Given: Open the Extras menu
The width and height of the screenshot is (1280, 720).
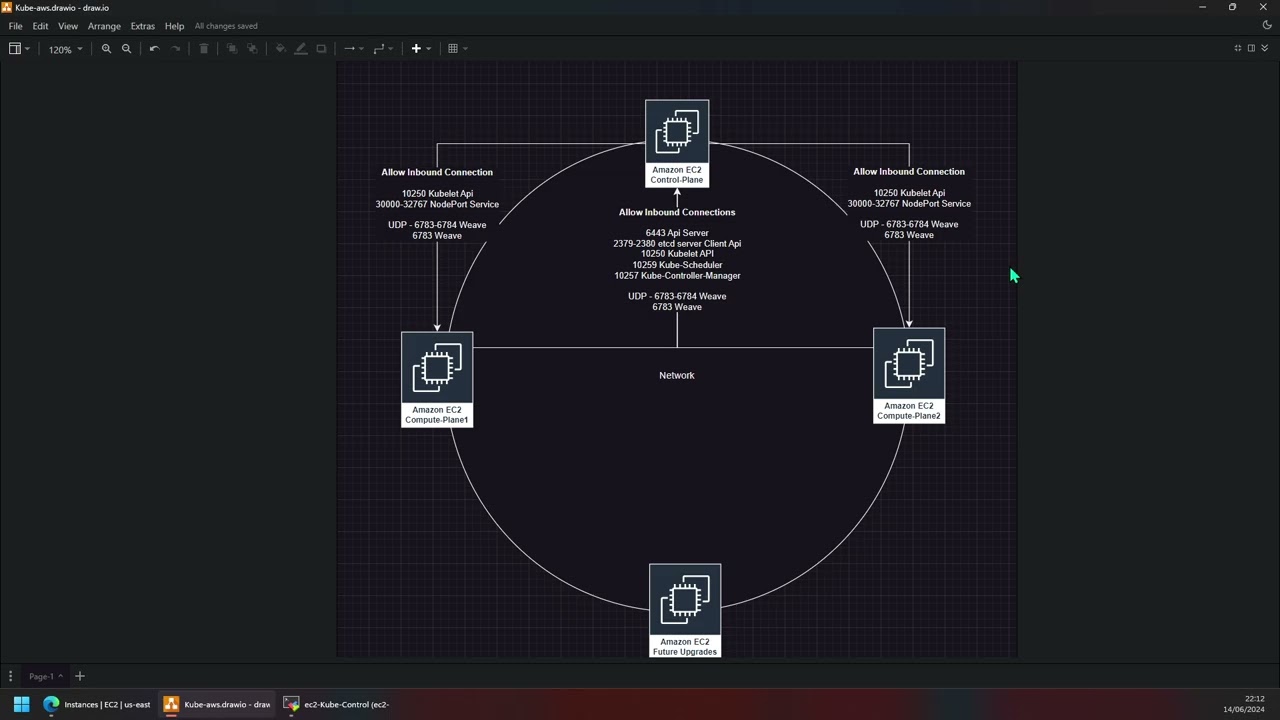Looking at the screenshot, I should (143, 26).
